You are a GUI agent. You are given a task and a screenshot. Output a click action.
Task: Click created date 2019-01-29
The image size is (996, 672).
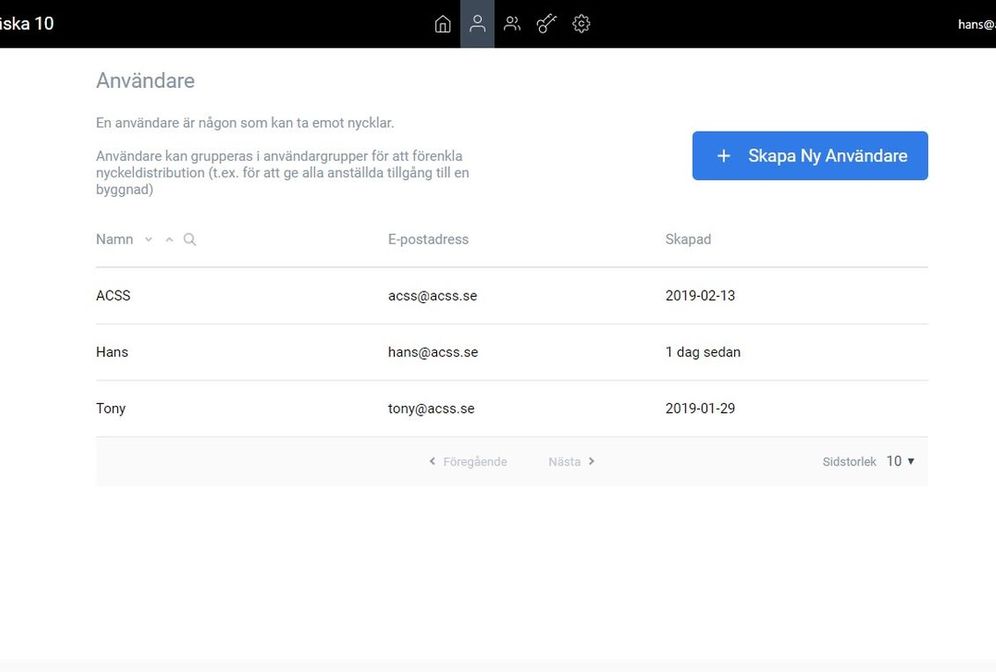pos(700,408)
